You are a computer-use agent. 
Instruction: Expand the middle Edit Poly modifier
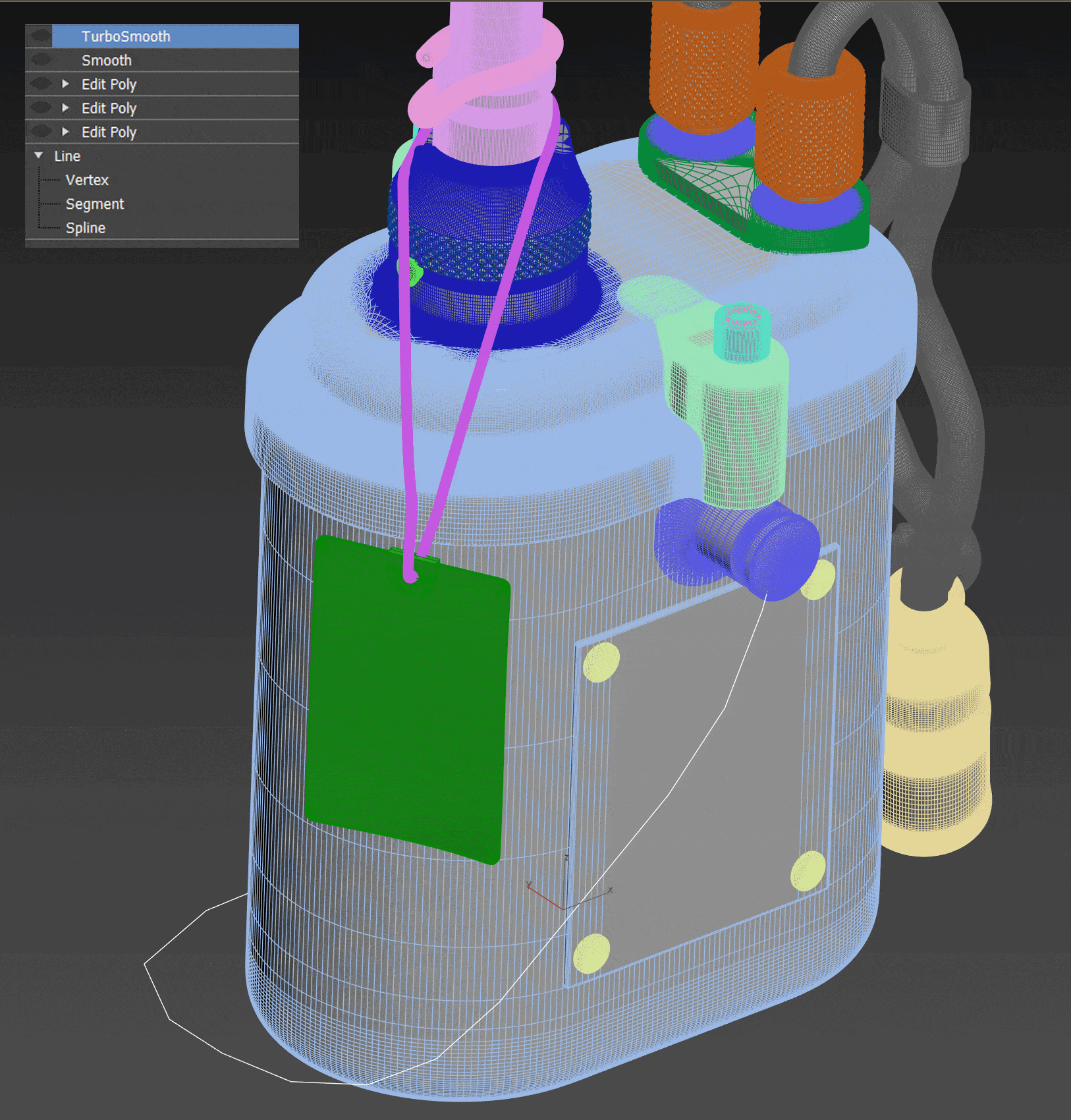[65, 107]
